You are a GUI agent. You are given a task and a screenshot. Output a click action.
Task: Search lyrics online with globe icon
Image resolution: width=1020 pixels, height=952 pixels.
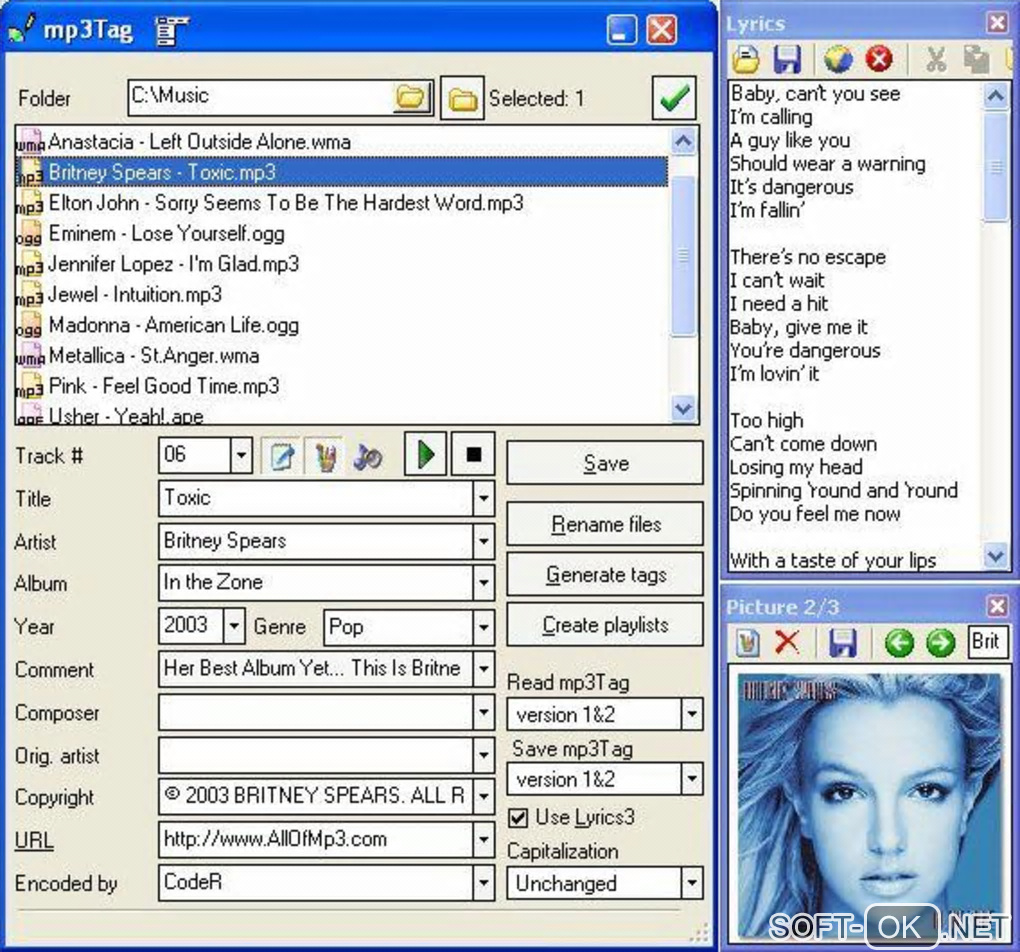pos(838,60)
